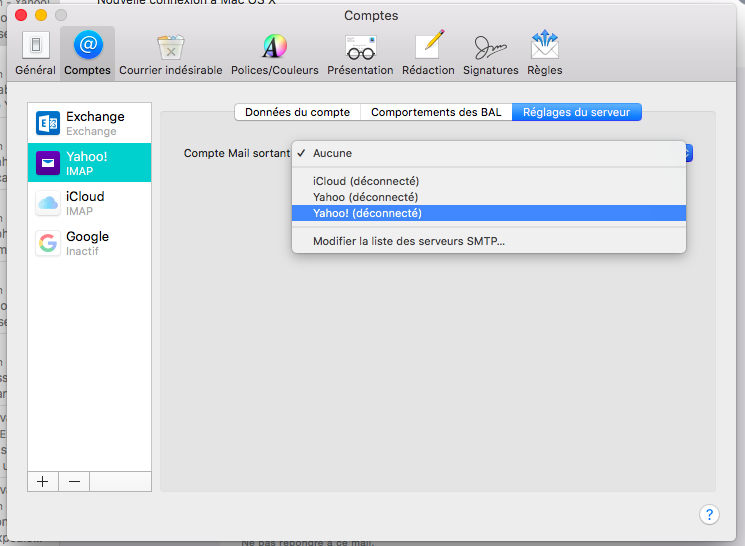
Task: Select the Exchange account in sidebar
Action: (89, 123)
